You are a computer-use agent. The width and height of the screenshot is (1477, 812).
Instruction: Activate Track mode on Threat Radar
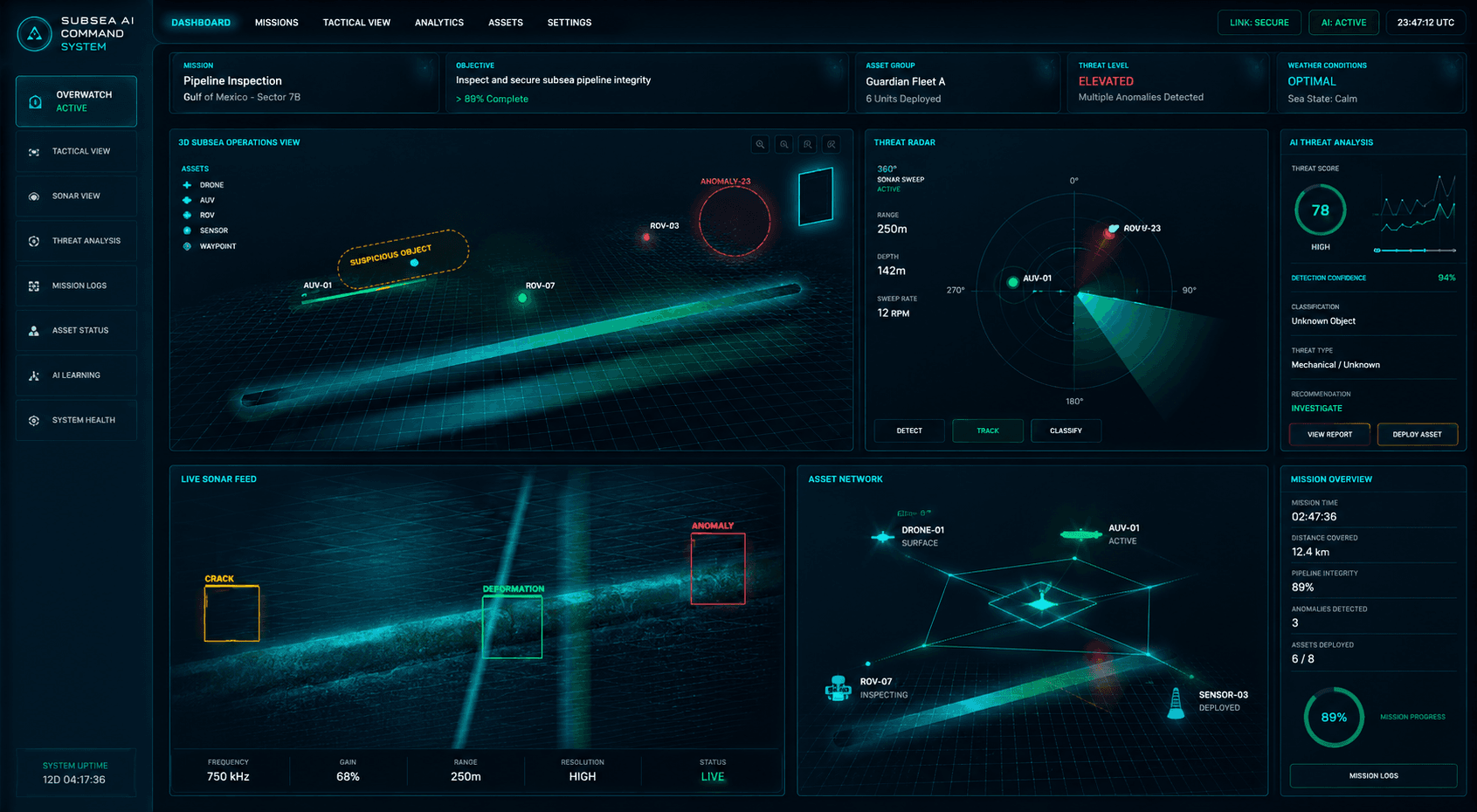tap(988, 430)
